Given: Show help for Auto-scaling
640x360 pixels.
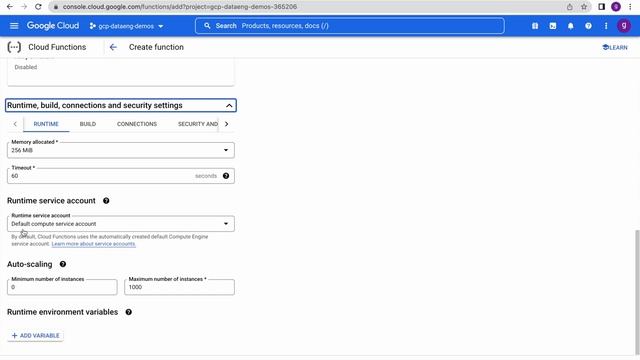Looking at the screenshot, I should 63,264.
